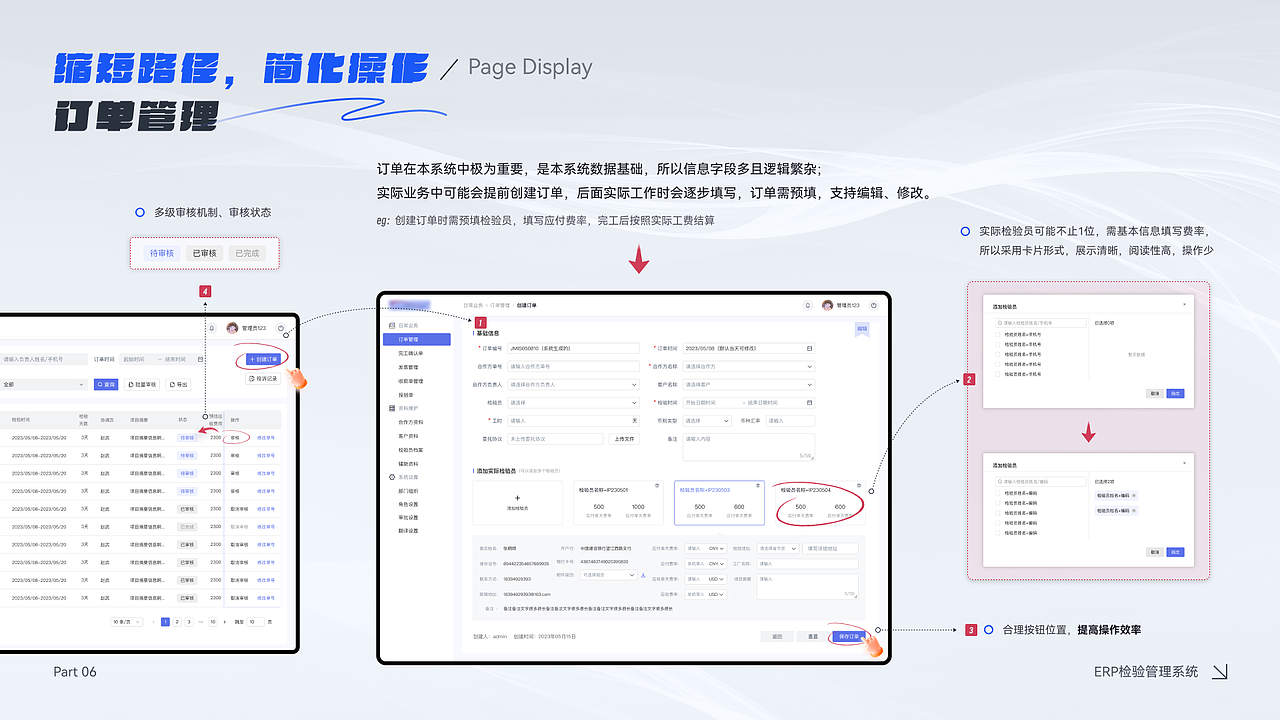The width and height of the screenshot is (1280, 720).
Task: Click the 管理员123 avatar in the create-order window
Action: (x=827, y=305)
